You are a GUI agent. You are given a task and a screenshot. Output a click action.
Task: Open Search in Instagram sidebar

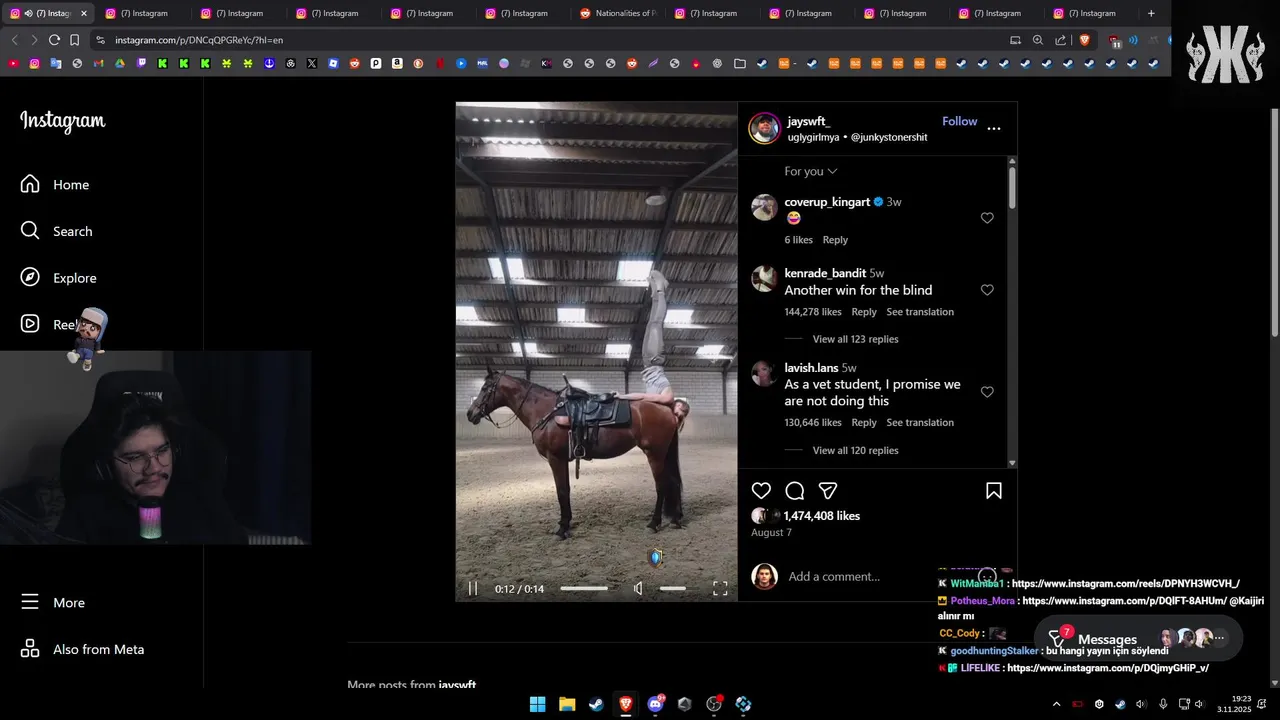click(x=57, y=231)
